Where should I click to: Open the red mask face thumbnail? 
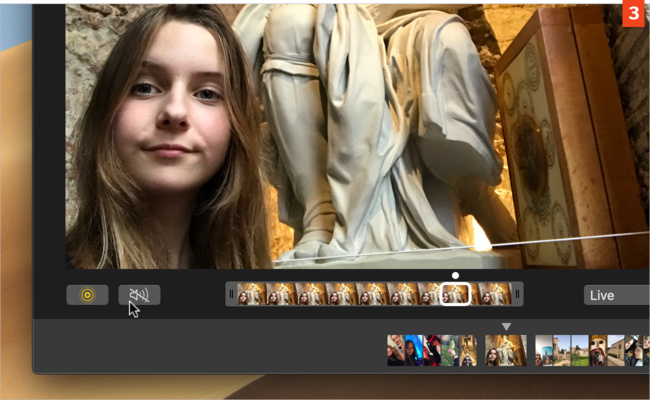598,350
